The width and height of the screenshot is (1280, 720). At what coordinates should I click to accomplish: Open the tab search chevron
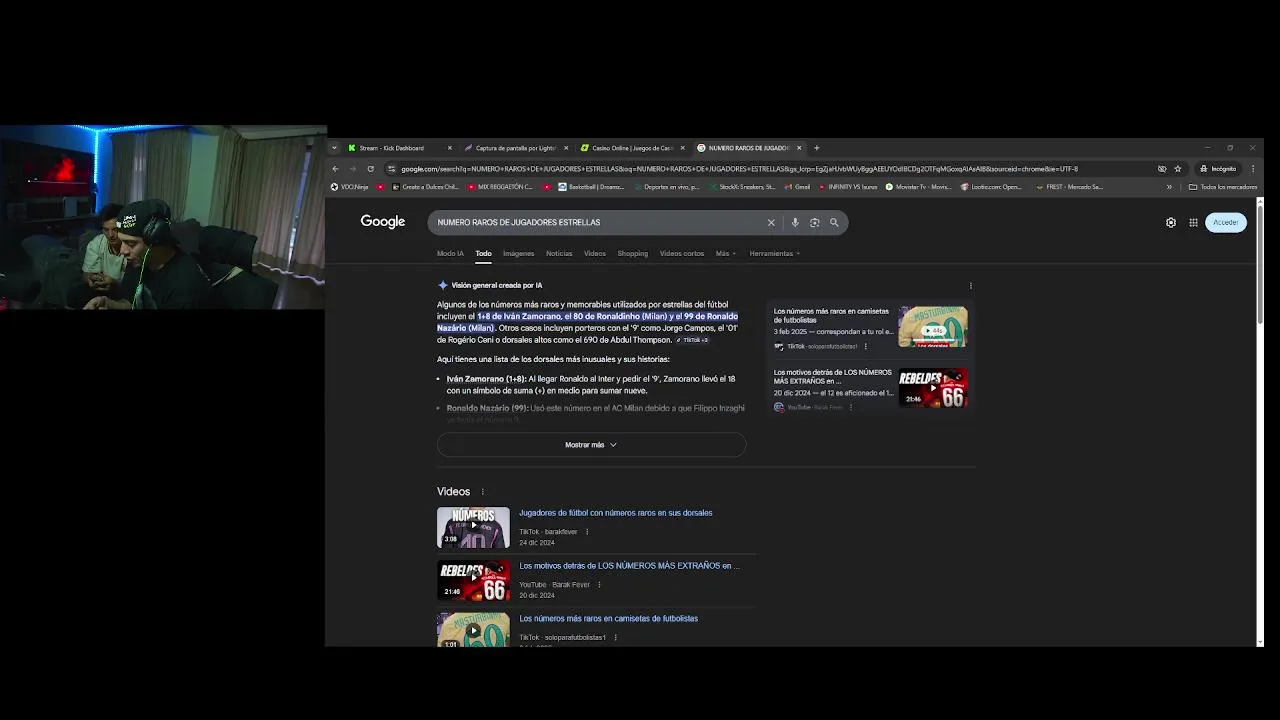pyautogui.click(x=334, y=148)
